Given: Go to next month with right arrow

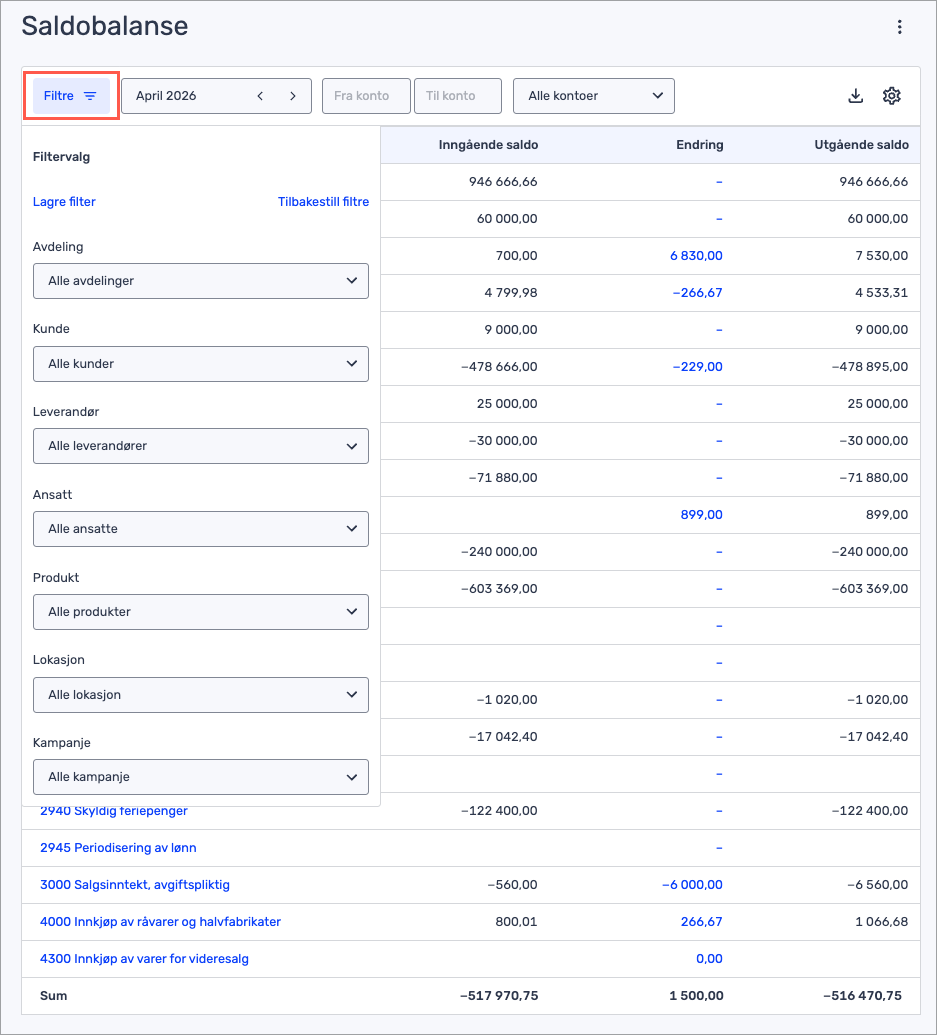Looking at the screenshot, I should 293,96.
